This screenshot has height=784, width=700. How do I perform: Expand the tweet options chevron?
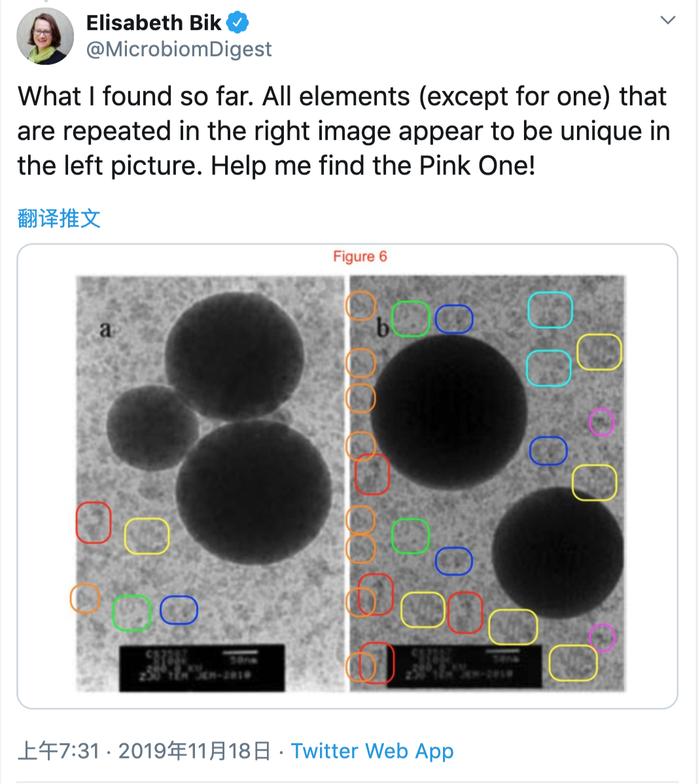[x=668, y=20]
